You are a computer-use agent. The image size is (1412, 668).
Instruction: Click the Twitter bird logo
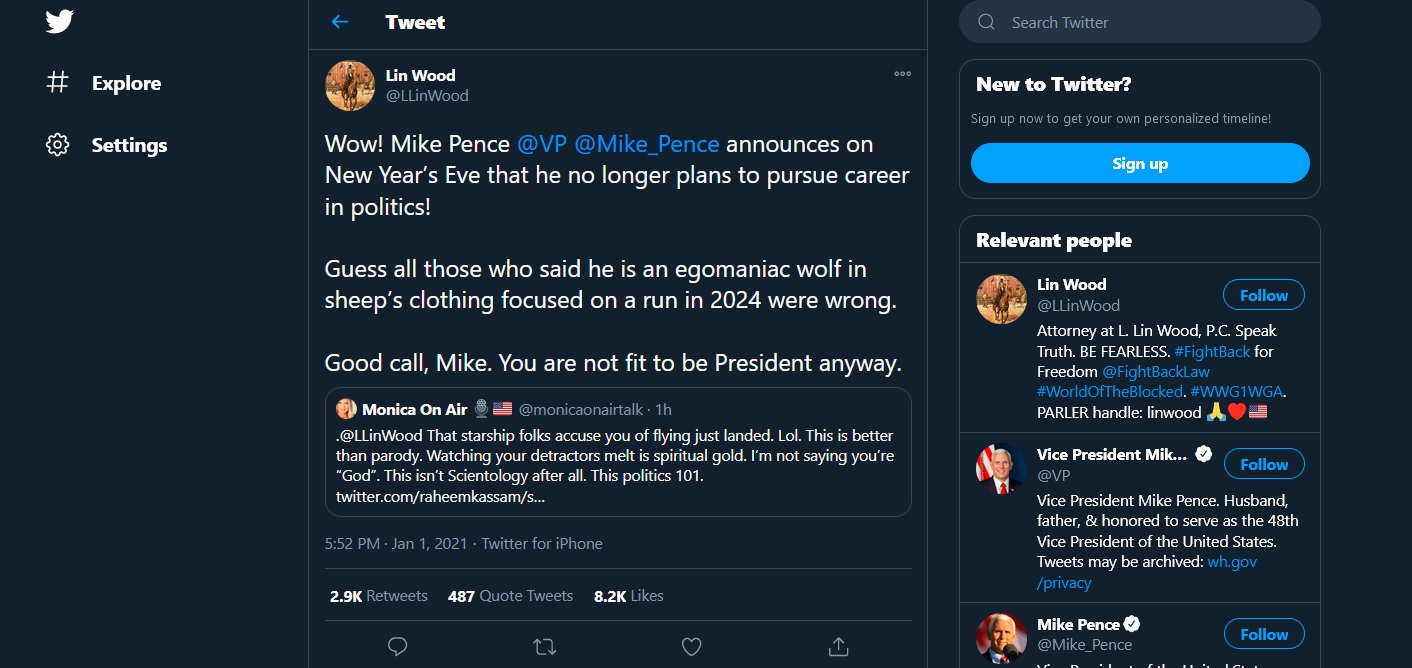click(x=59, y=21)
